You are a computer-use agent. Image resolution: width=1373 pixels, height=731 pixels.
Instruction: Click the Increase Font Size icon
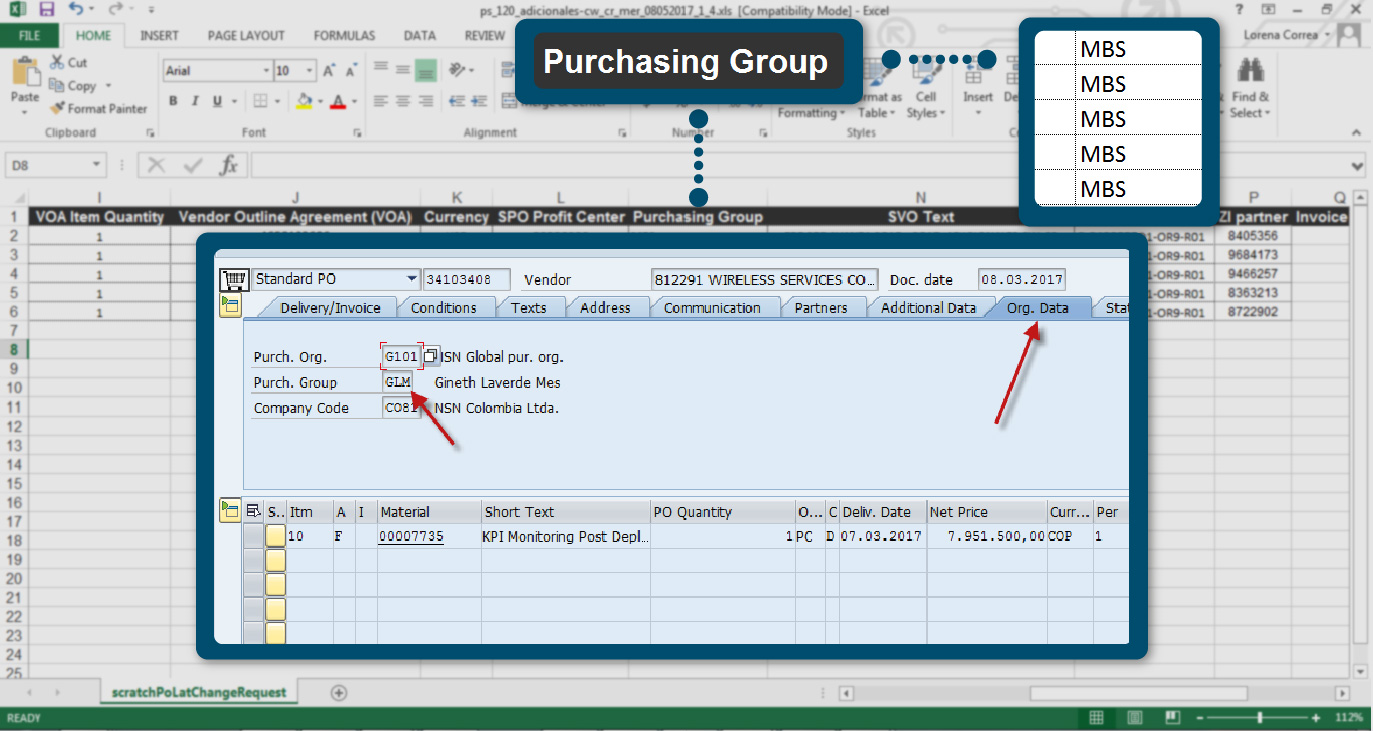[x=330, y=71]
